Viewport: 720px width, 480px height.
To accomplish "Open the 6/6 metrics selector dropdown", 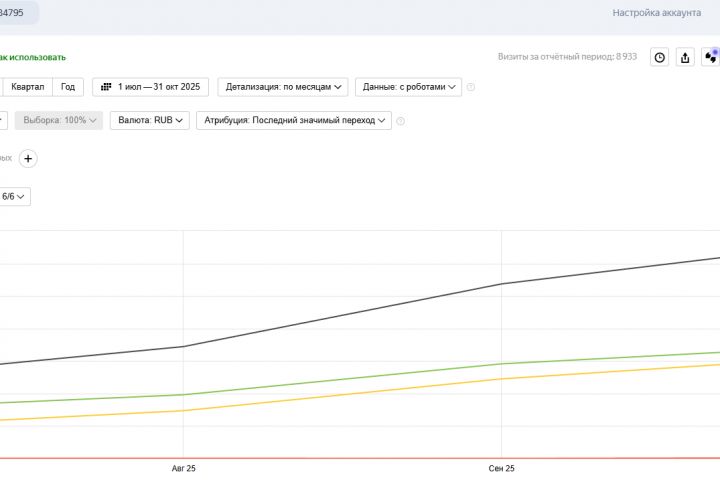I will point(14,196).
